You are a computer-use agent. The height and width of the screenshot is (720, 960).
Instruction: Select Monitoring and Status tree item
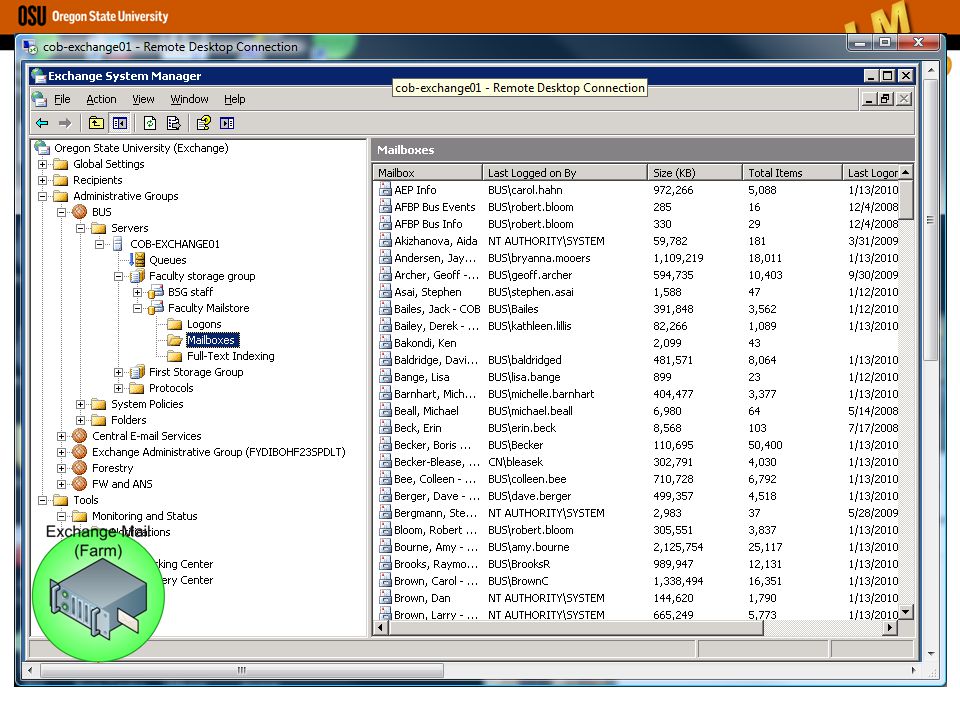coord(144,516)
